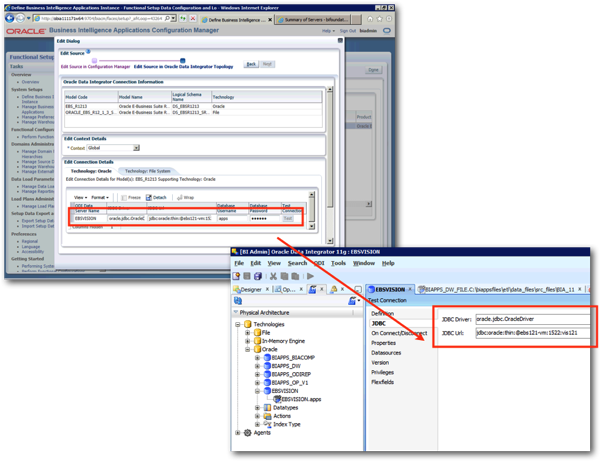This screenshot has width=600, height=461.
Task: Open the Edit menu in ODI
Action: pos(256,263)
